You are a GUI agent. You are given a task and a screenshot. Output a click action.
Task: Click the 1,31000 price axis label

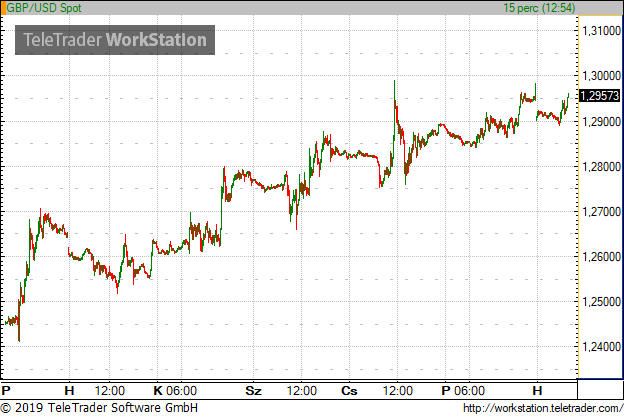point(601,31)
